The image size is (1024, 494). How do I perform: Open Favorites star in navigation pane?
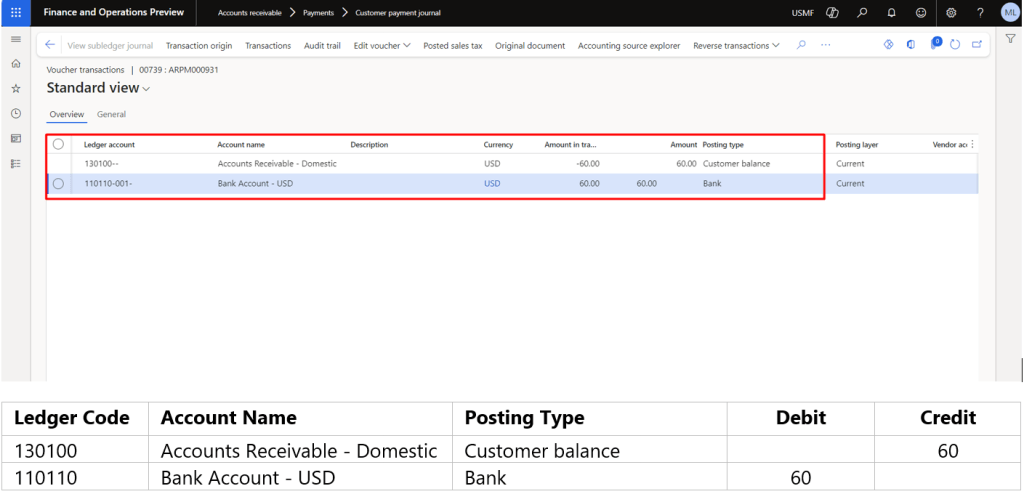coord(15,88)
